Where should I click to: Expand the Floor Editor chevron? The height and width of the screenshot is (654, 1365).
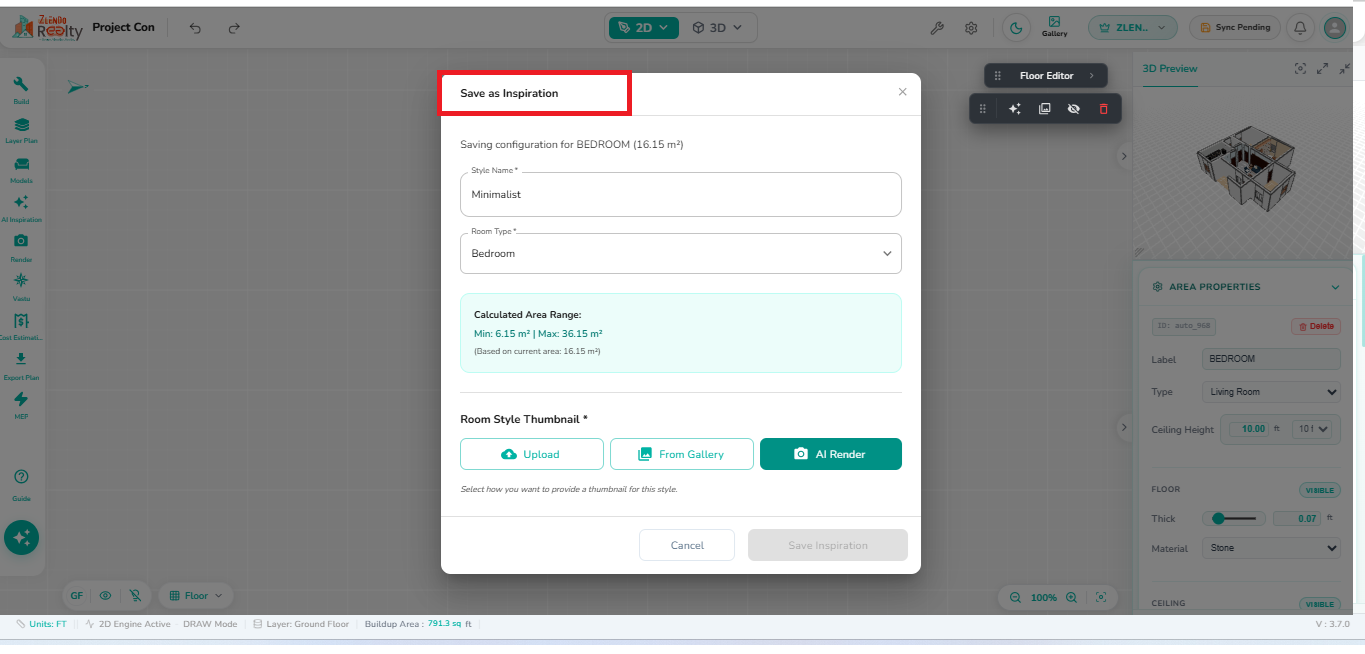coord(1091,76)
